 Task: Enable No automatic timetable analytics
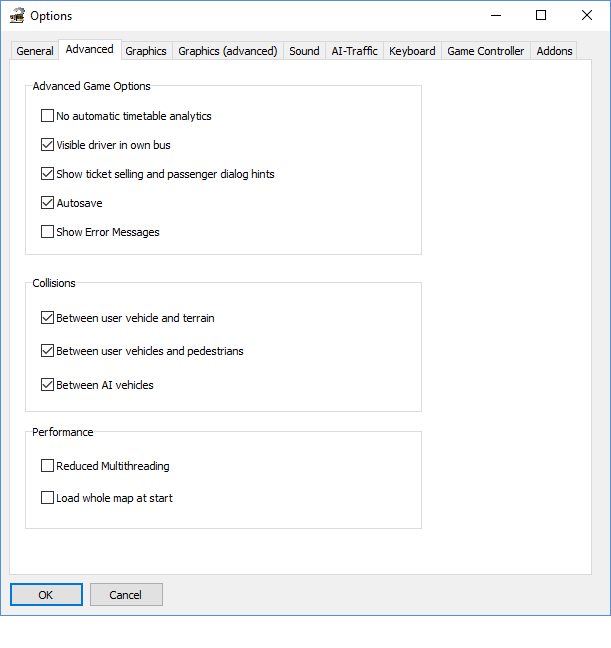coord(48,116)
